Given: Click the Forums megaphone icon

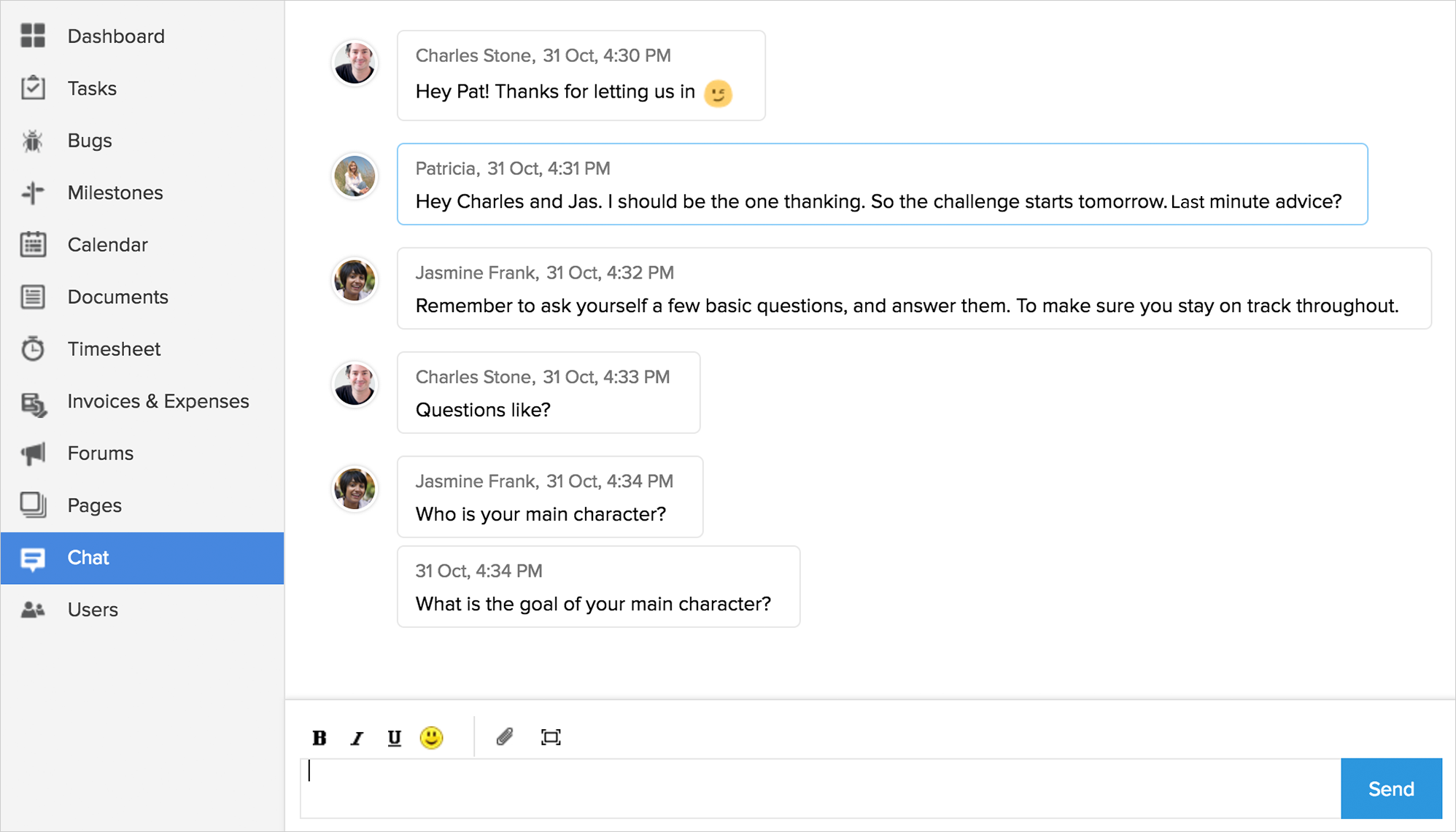Looking at the screenshot, I should pos(33,454).
